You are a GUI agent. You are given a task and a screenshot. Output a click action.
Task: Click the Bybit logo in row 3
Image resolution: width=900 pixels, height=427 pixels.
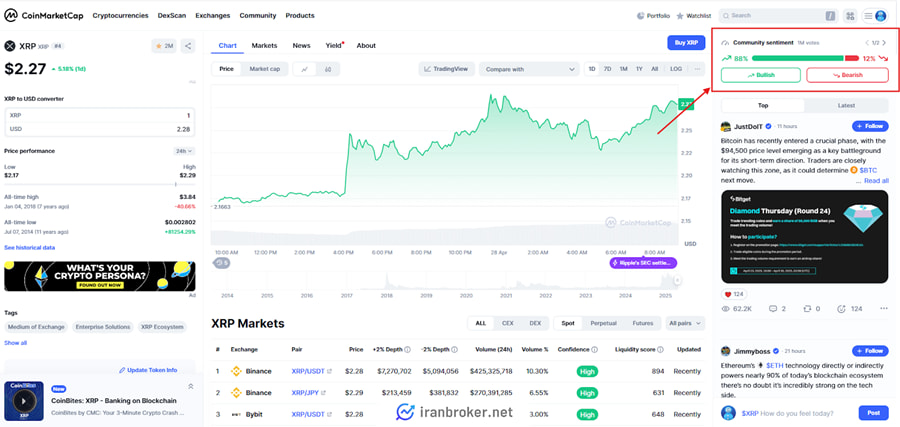(x=236, y=414)
